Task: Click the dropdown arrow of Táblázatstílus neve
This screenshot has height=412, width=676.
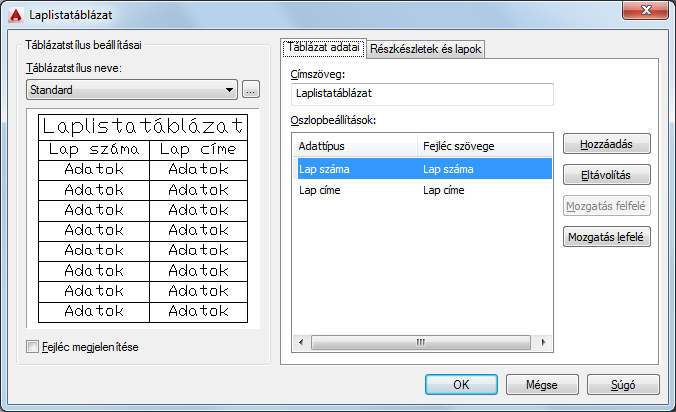Action: 229,90
